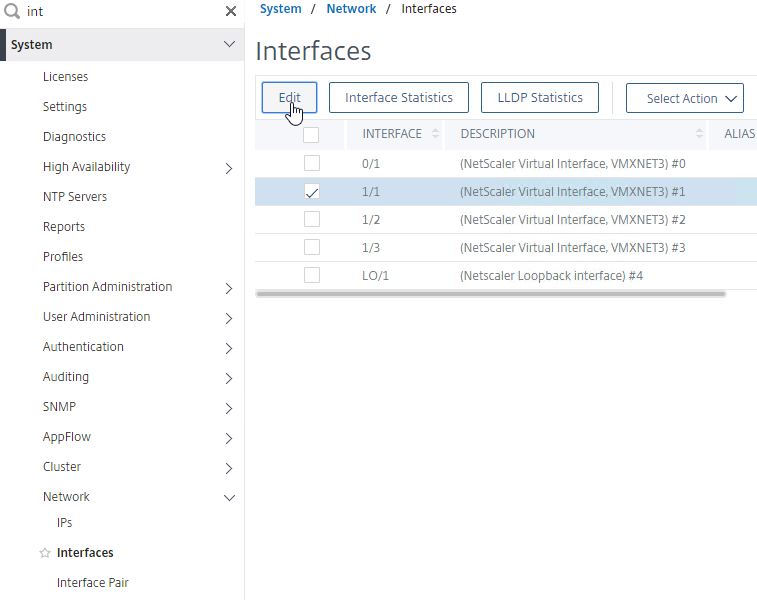Open the AppFlow menu item
The image size is (757, 600).
point(67,437)
